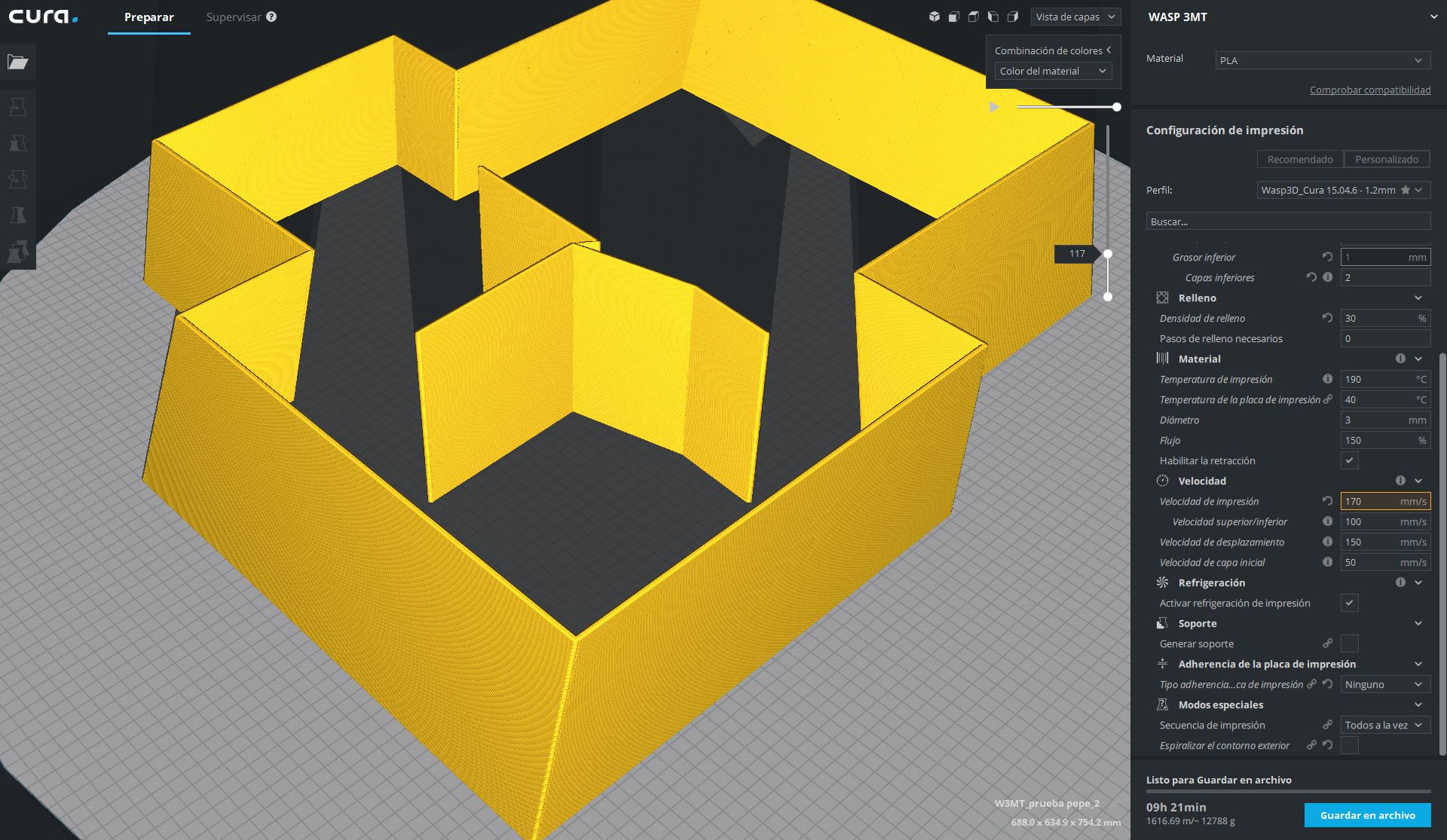
Task: Reset Grosor inferior to default value
Action: click(x=1327, y=257)
